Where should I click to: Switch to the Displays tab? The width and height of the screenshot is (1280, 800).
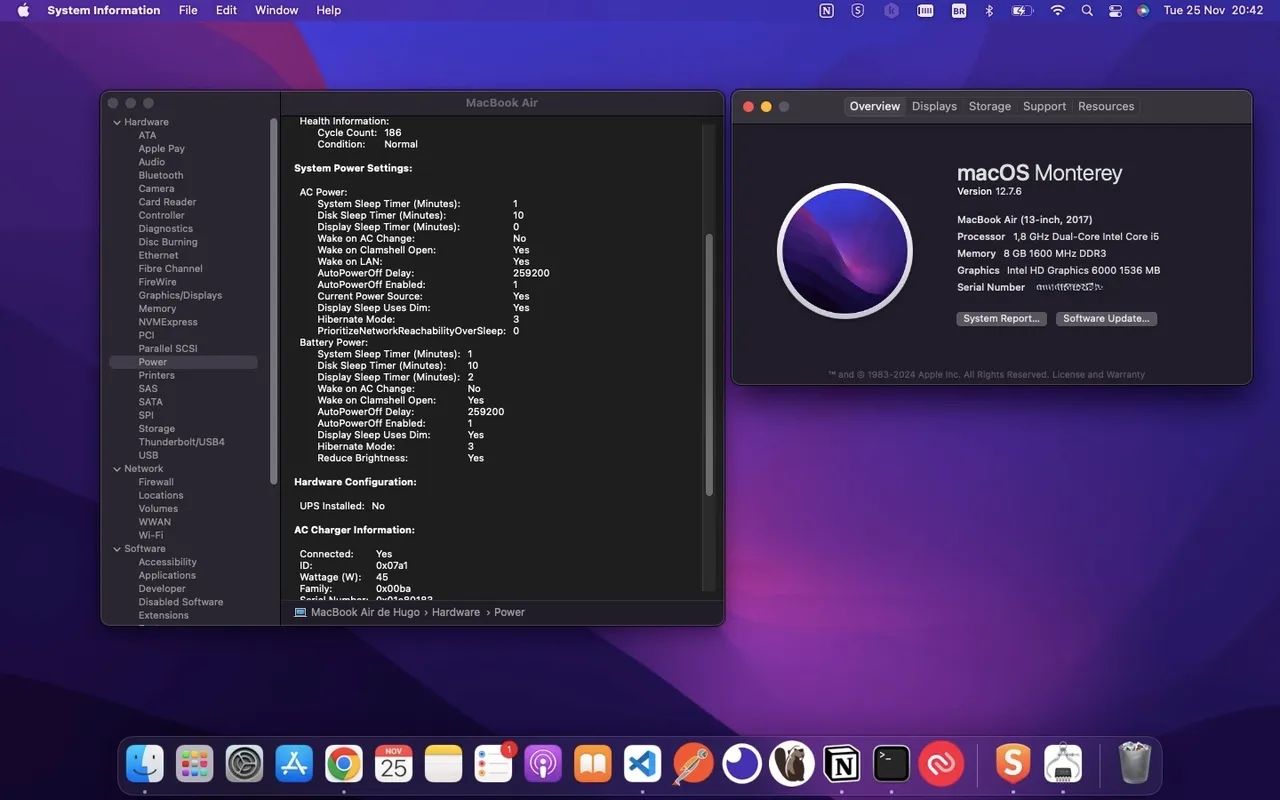coord(933,105)
